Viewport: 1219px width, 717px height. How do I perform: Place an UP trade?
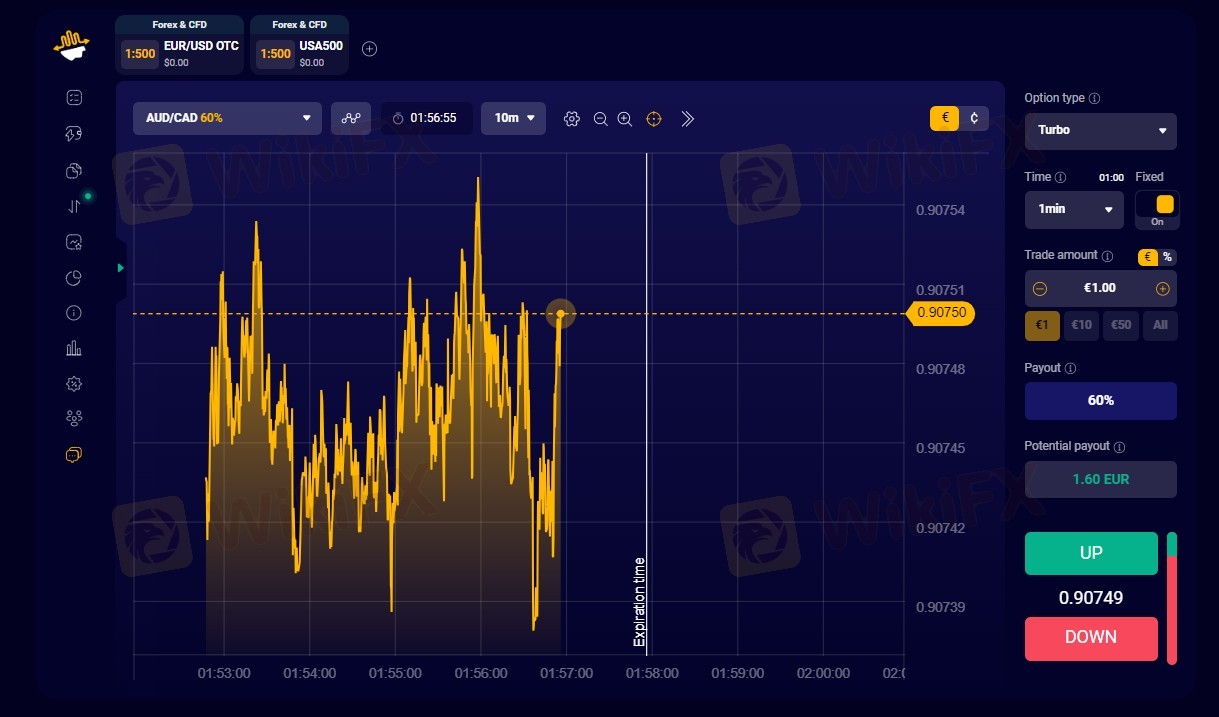pyautogui.click(x=1091, y=553)
